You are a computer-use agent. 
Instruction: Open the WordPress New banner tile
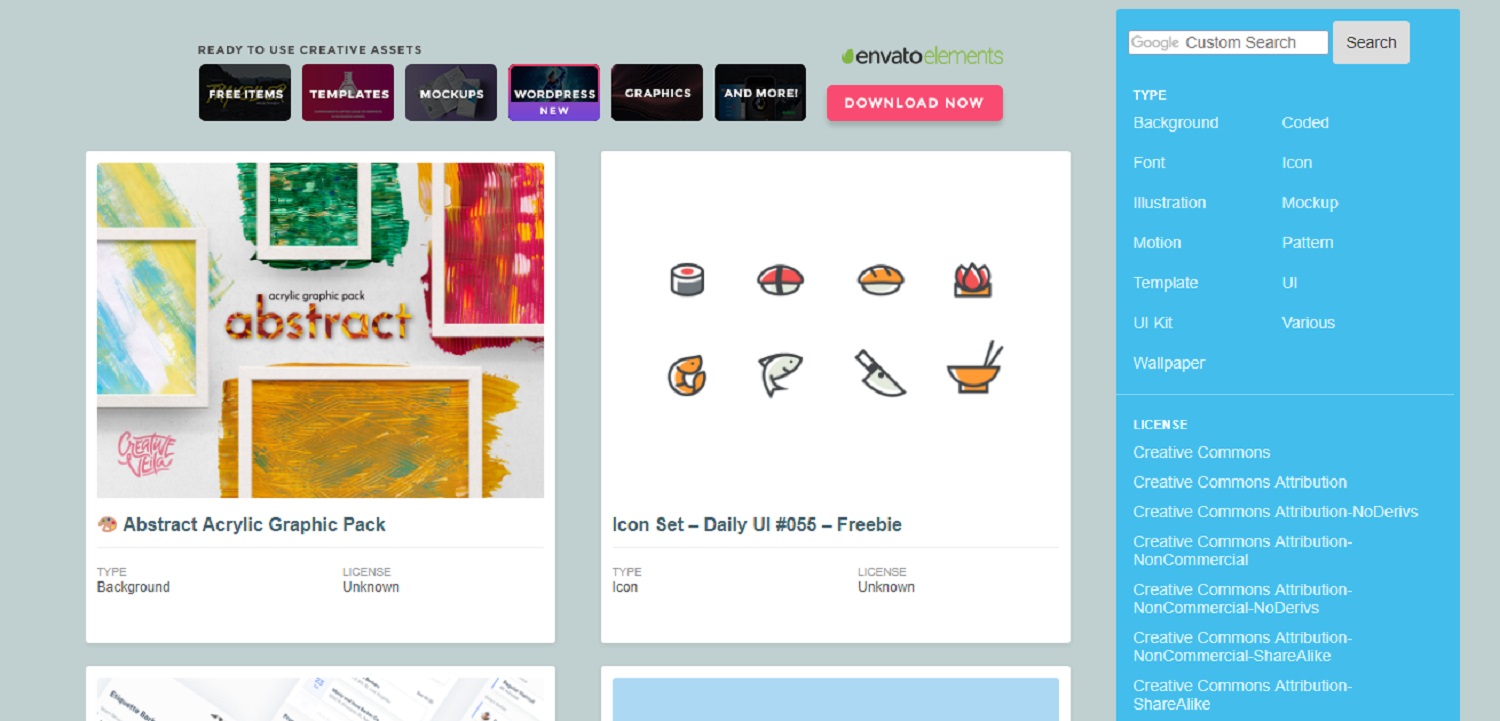[x=554, y=93]
